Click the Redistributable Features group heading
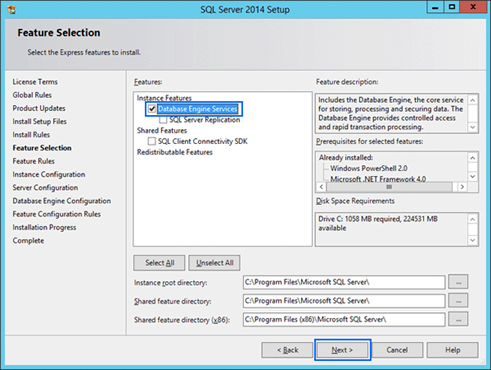Viewport: 491px width, 370px height. click(x=175, y=152)
